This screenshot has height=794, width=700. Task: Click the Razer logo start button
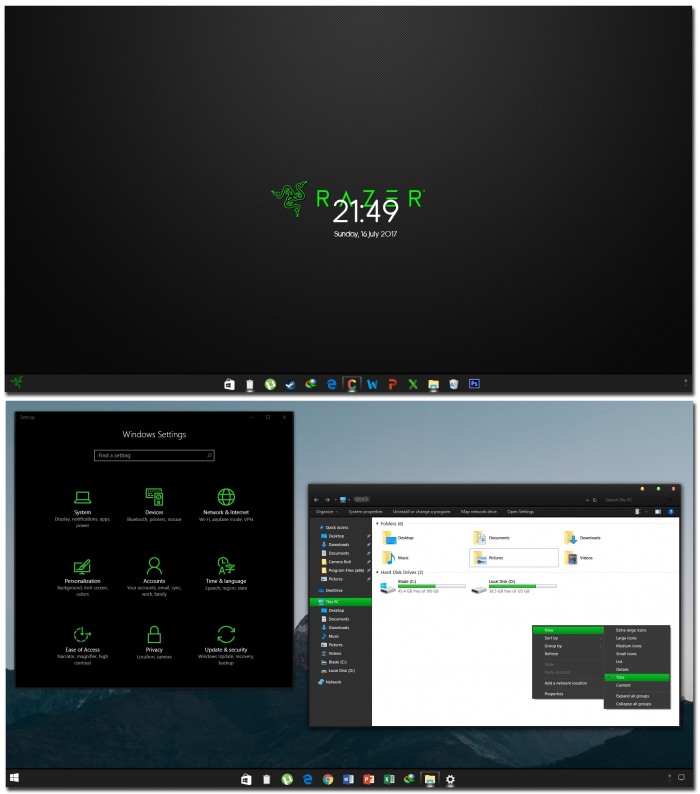pyautogui.click(x=16, y=382)
